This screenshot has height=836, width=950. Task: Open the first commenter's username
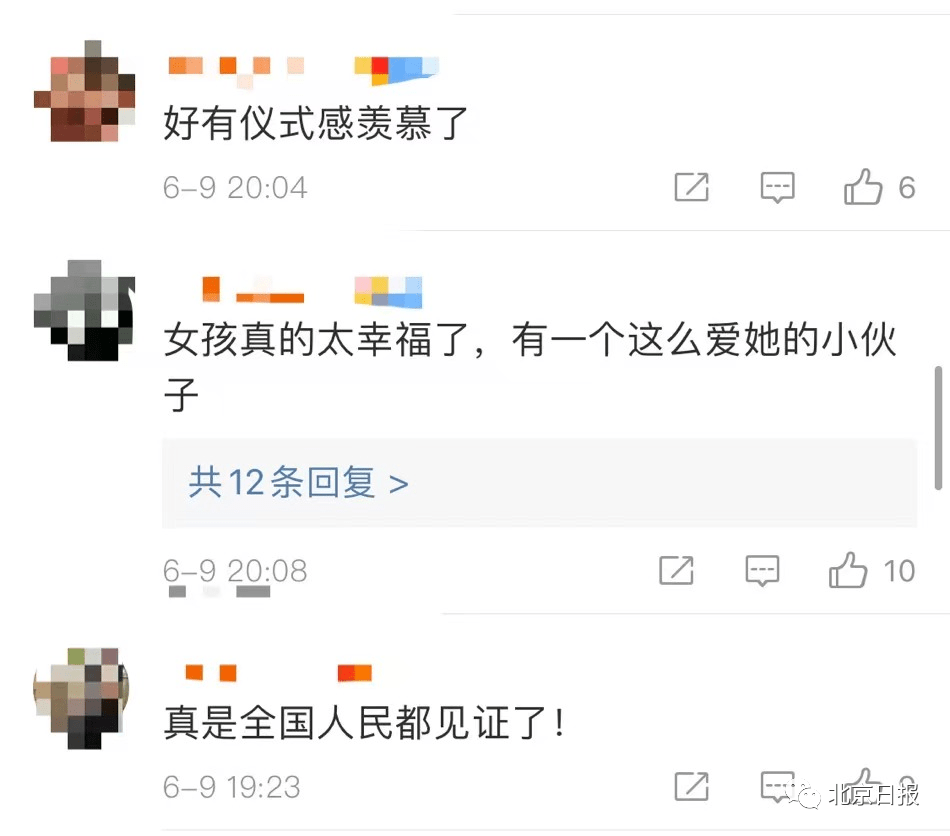pos(236,68)
